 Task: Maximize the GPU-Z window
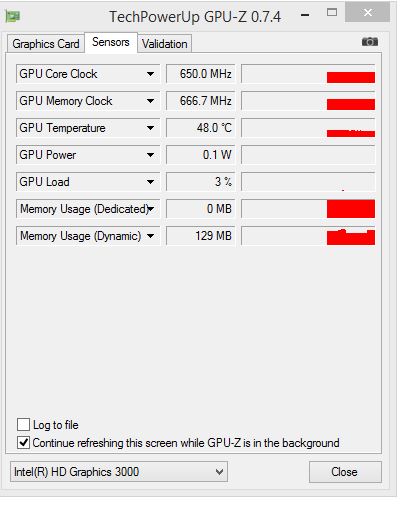point(332,13)
